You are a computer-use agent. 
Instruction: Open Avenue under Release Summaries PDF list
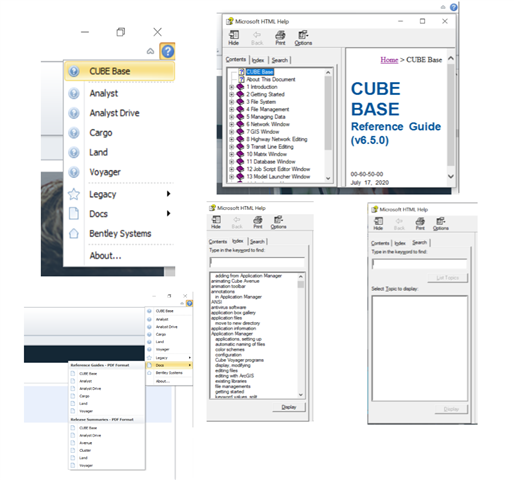pos(86,443)
